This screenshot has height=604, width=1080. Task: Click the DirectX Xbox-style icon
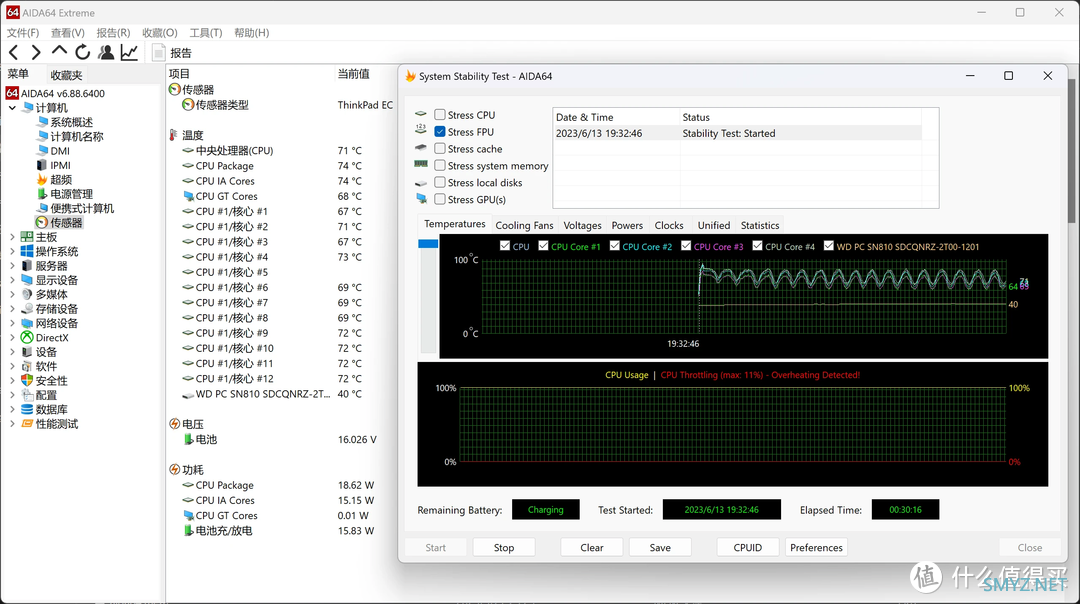coord(27,337)
